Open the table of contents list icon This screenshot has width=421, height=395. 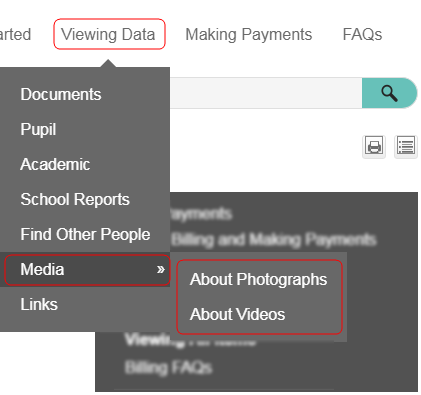tap(406, 146)
